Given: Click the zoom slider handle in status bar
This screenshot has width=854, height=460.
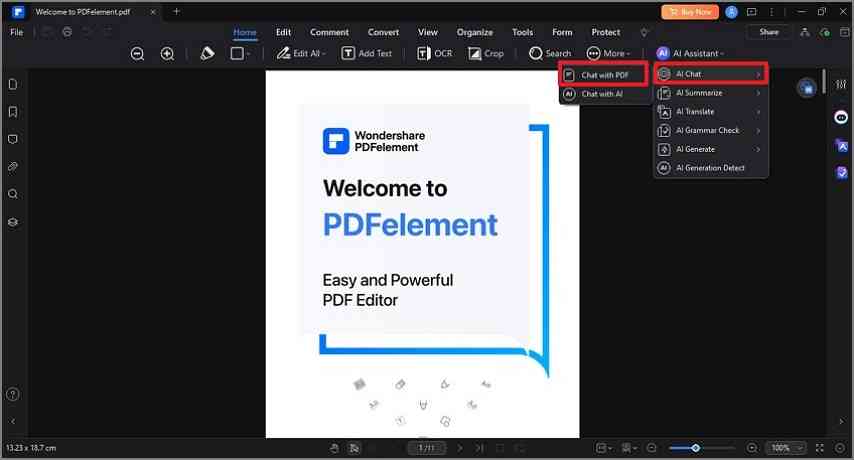Looking at the screenshot, I should click(x=696, y=448).
